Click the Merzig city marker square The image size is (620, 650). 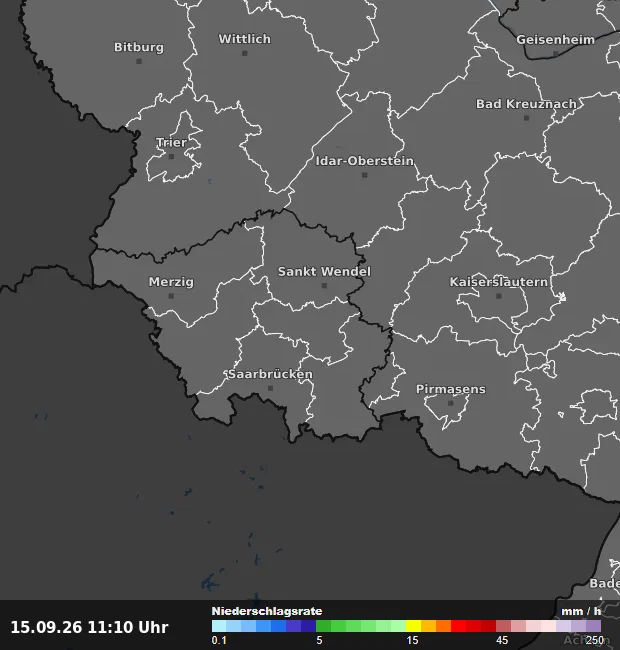(x=171, y=296)
